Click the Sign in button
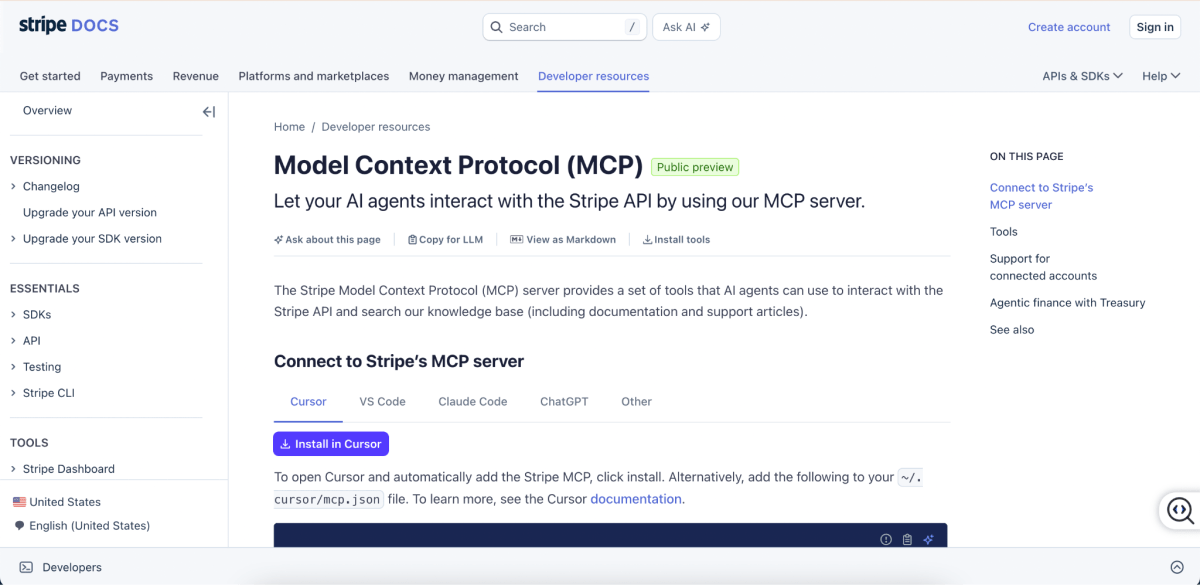This screenshot has height=585, width=1200. (x=1155, y=27)
